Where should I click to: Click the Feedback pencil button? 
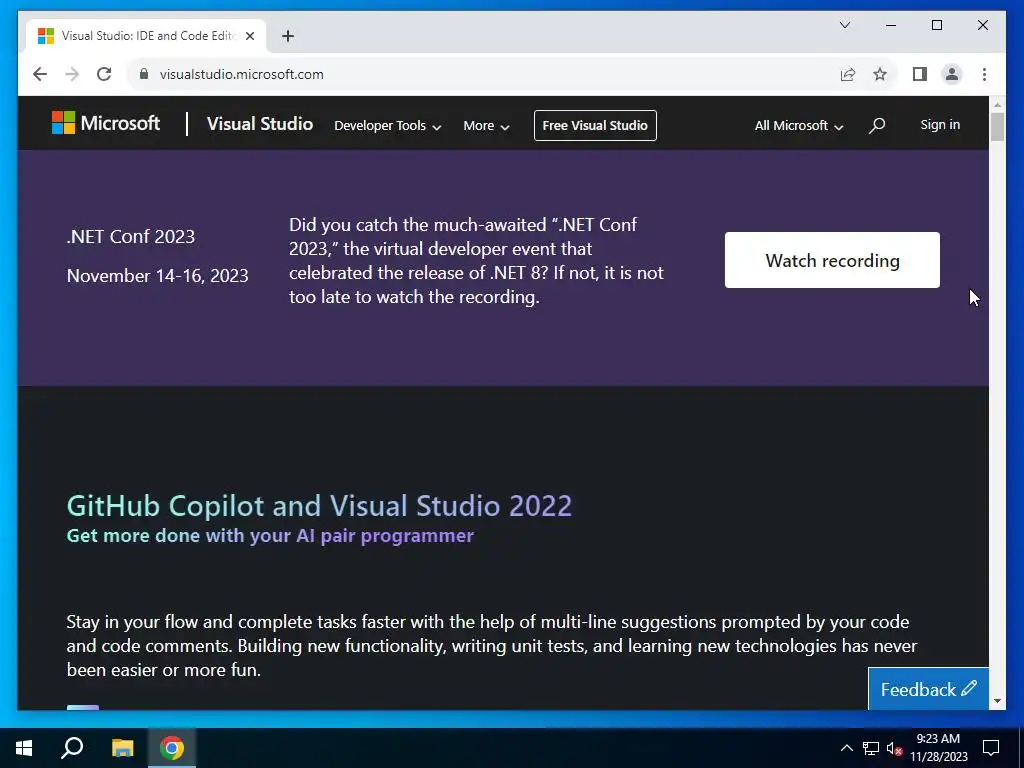pyautogui.click(x=928, y=689)
